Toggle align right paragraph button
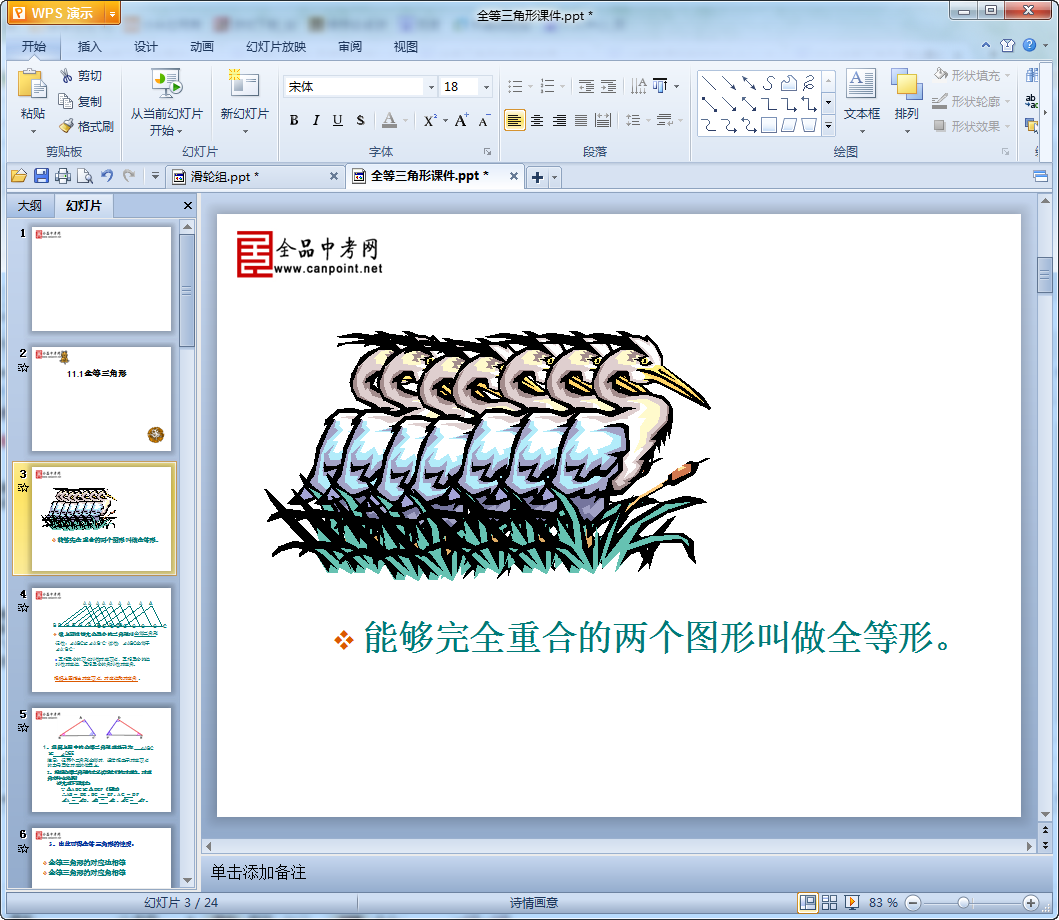 [x=559, y=120]
